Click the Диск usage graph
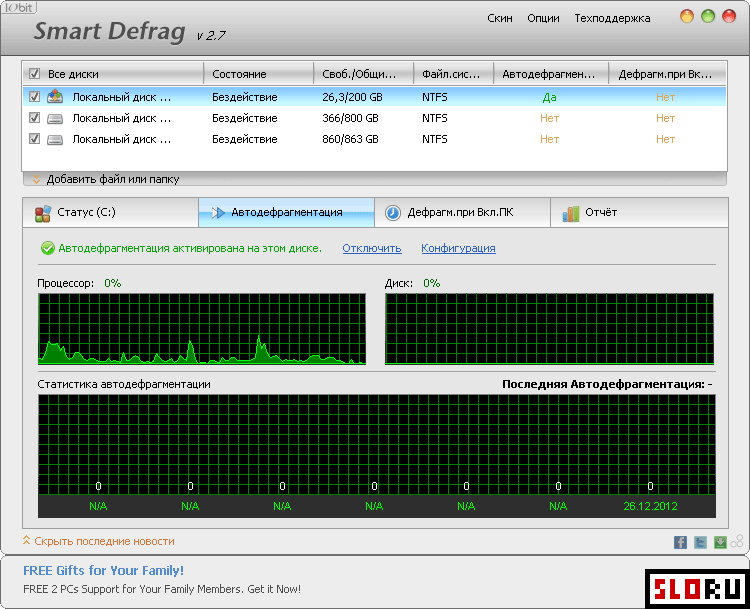Viewport: 750px width, 609px height. point(550,329)
